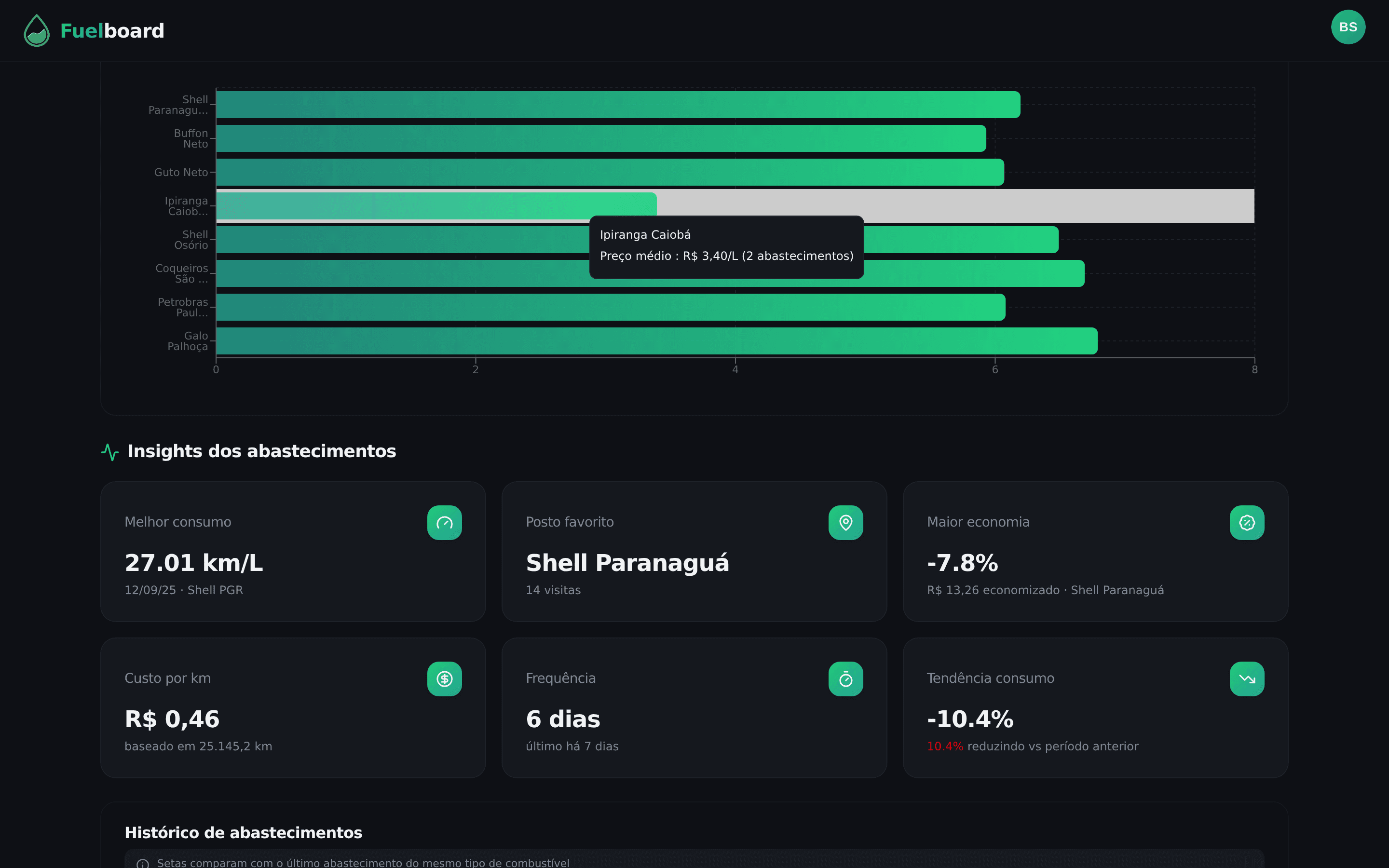The height and width of the screenshot is (868, 1389).
Task: Select the Buffon Neto axis label
Action: tap(190, 138)
